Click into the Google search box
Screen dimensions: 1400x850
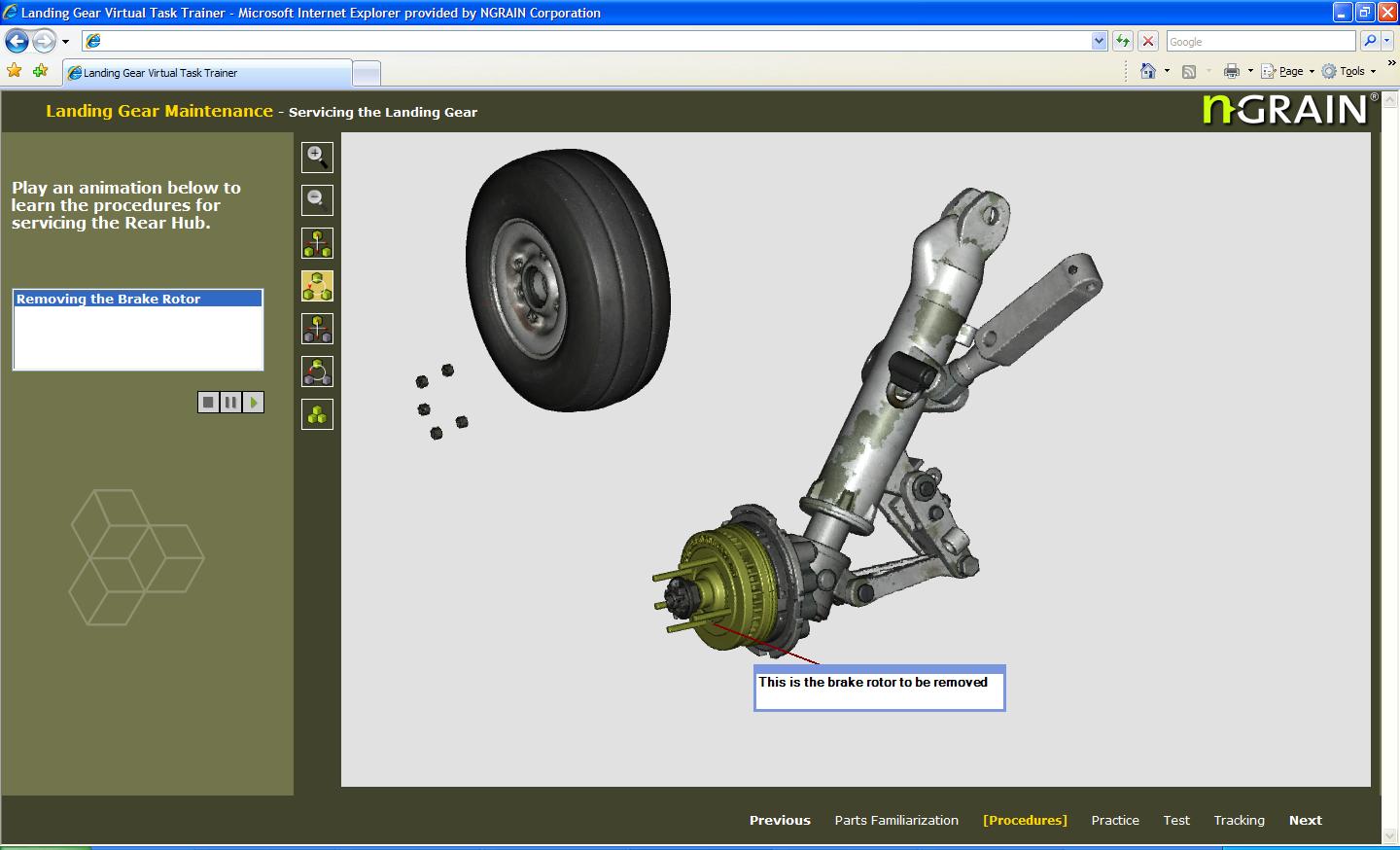(1260, 41)
